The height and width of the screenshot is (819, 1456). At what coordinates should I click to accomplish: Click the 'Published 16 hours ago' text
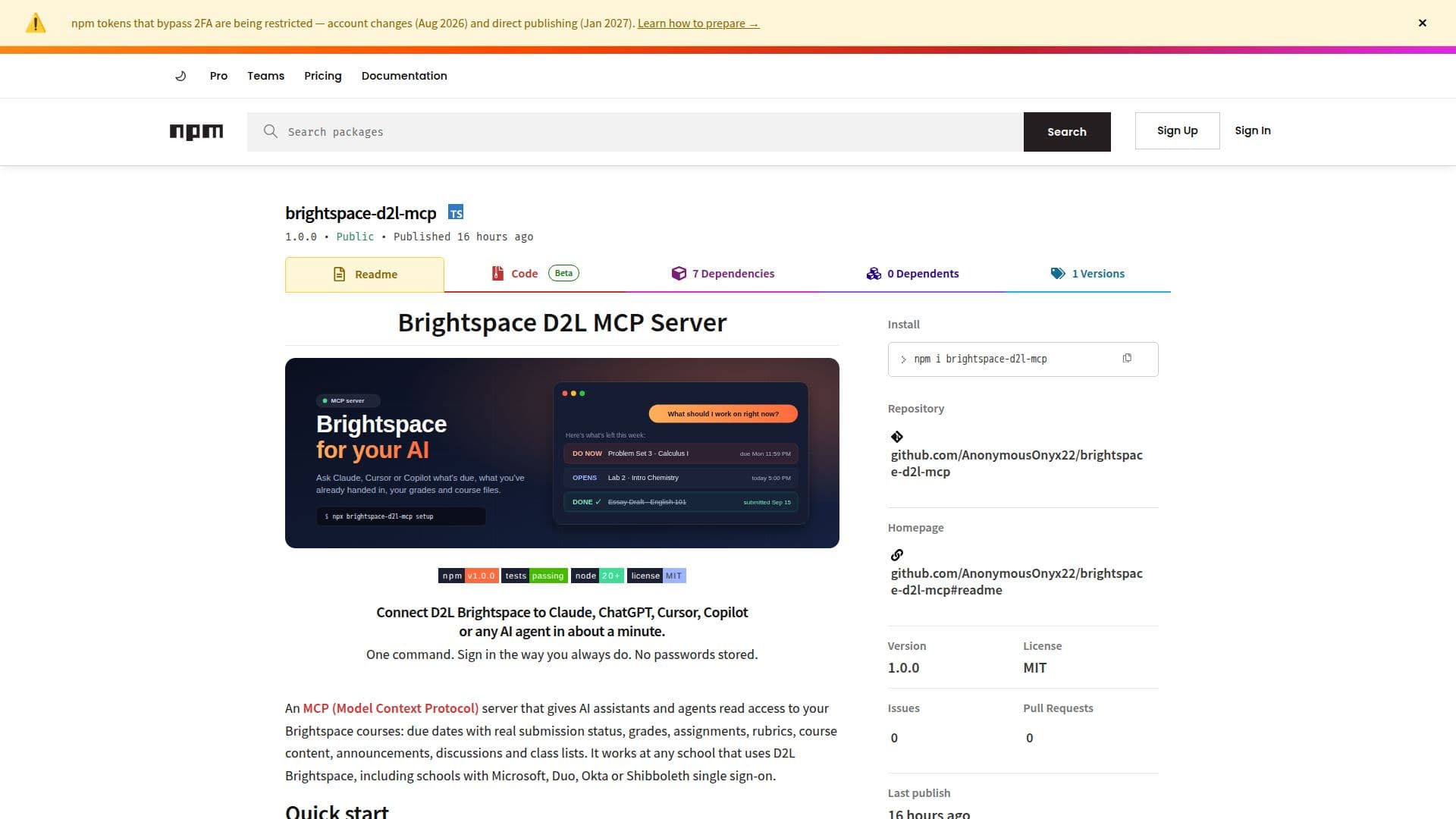pos(463,237)
